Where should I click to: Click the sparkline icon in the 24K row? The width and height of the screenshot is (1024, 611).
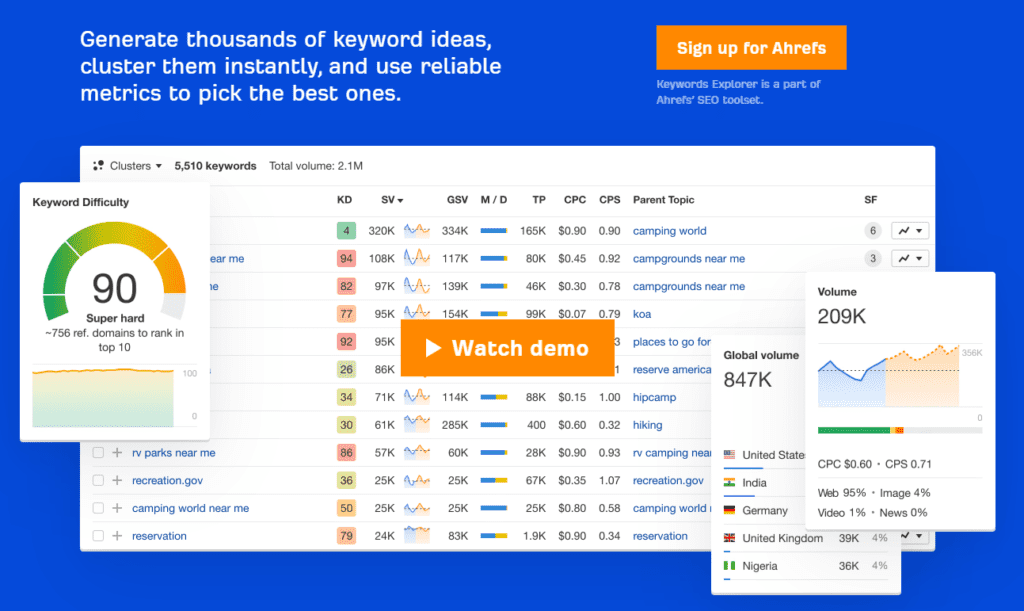(417, 536)
